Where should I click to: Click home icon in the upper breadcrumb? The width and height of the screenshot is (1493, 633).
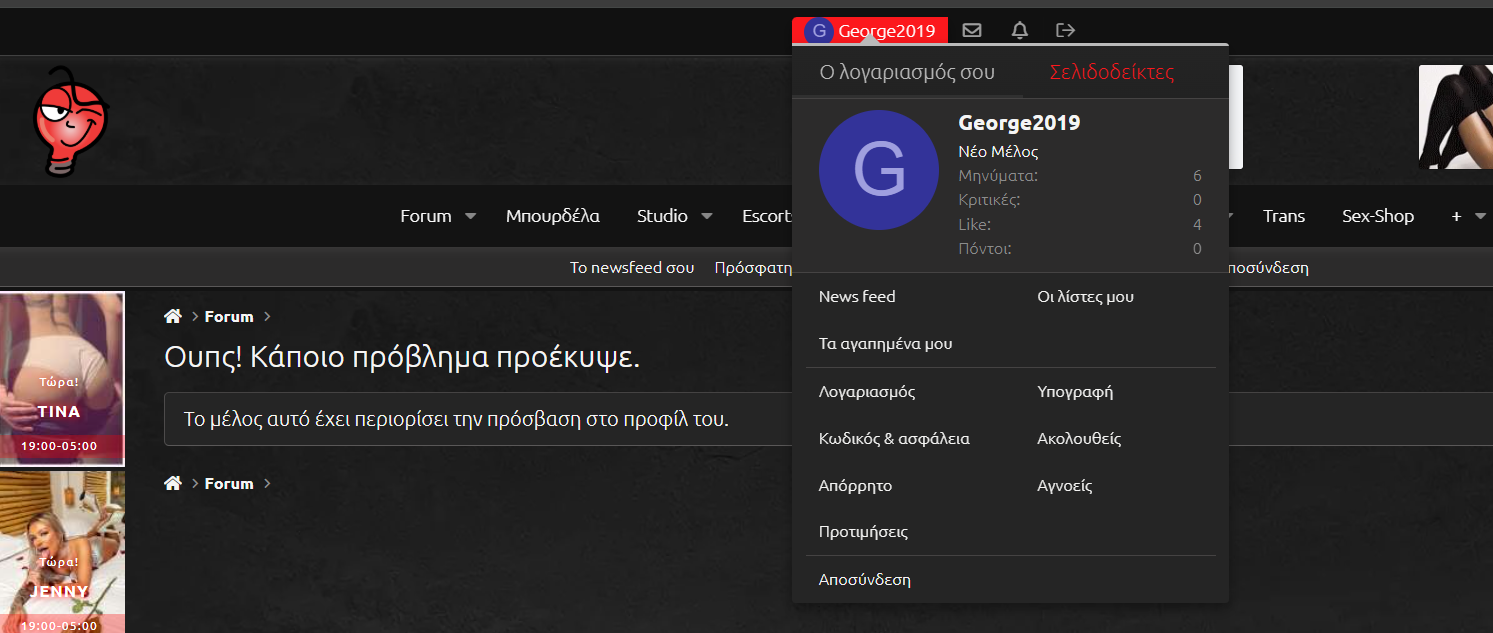(173, 316)
